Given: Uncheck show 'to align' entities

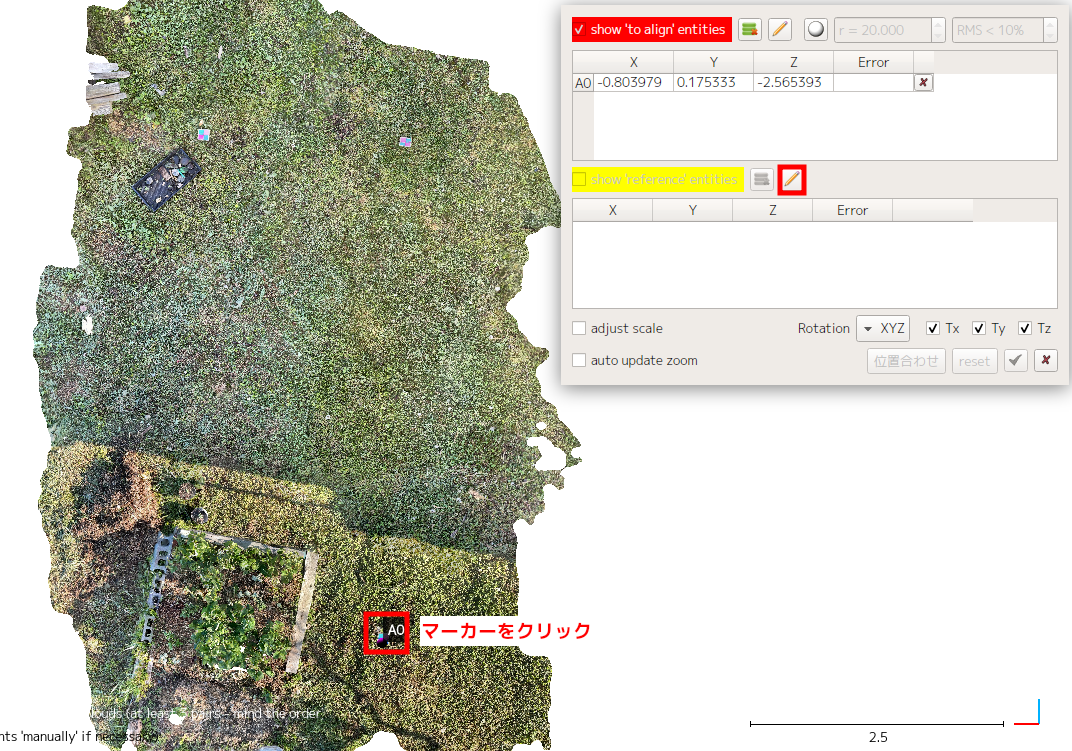Looking at the screenshot, I should point(577,29).
